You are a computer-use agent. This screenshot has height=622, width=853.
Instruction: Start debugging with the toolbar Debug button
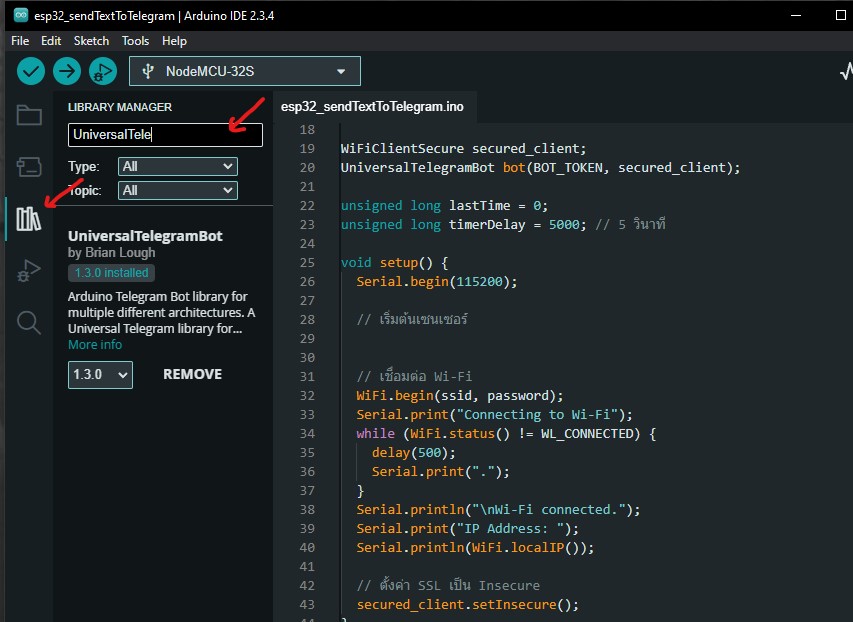[x=103, y=71]
